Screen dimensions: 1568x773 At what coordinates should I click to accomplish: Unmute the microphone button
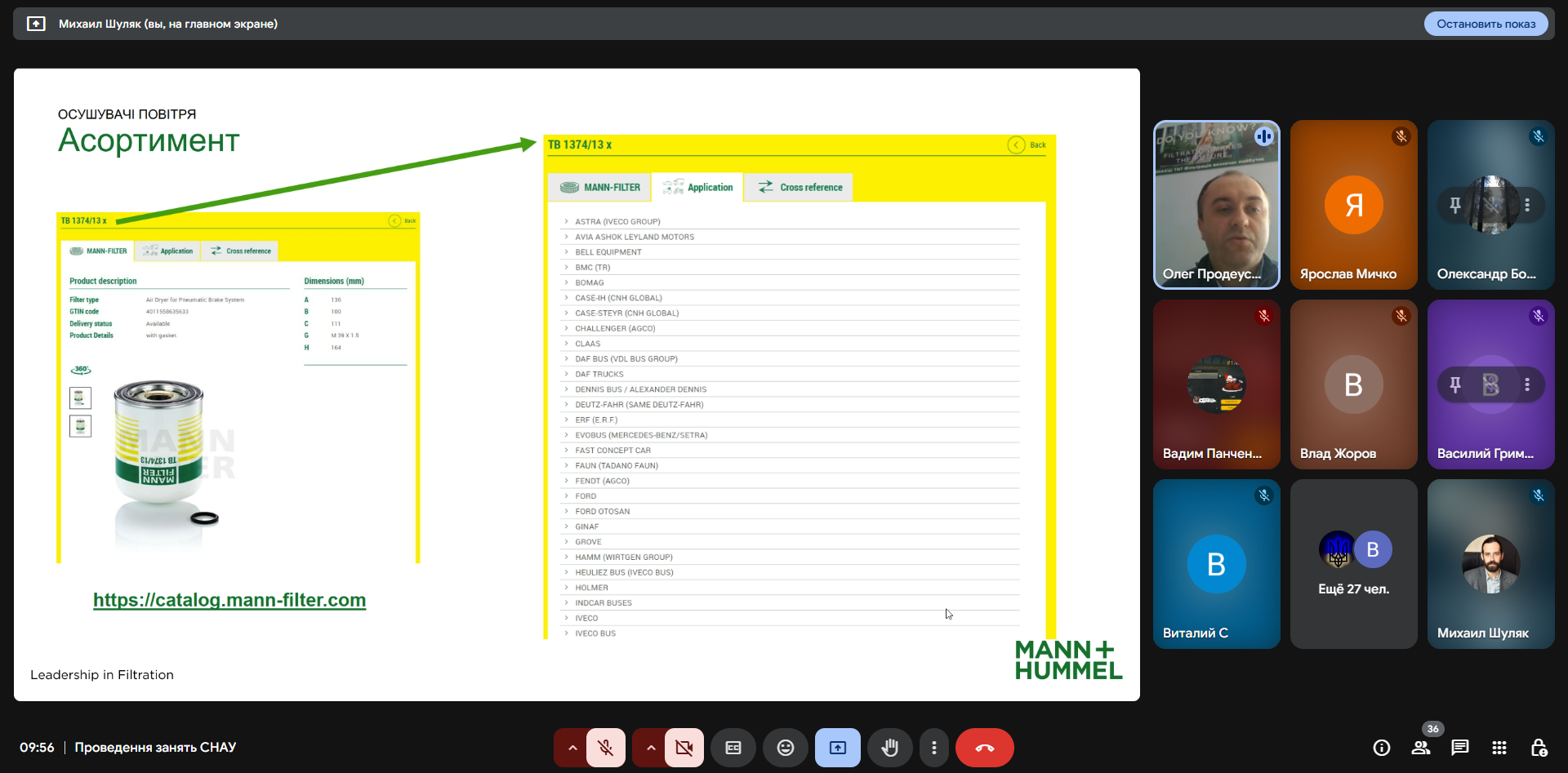(x=605, y=748)
